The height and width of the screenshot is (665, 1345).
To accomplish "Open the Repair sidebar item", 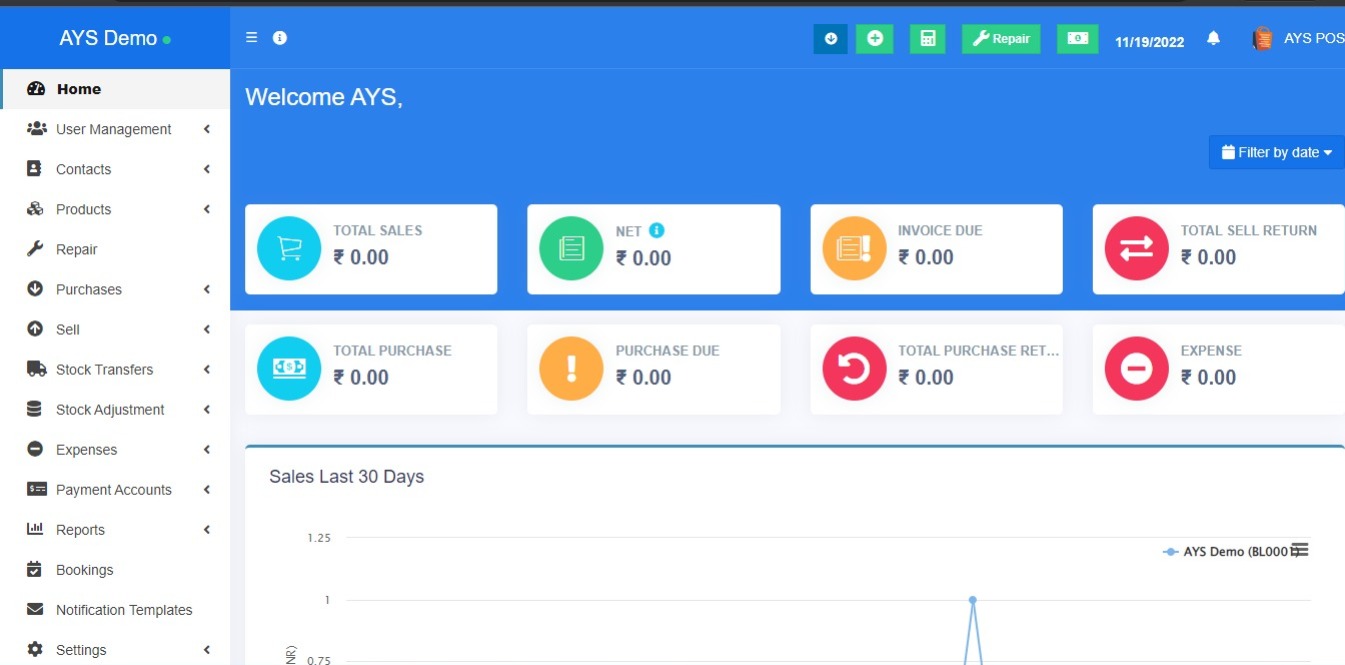I will click(76, 249).
